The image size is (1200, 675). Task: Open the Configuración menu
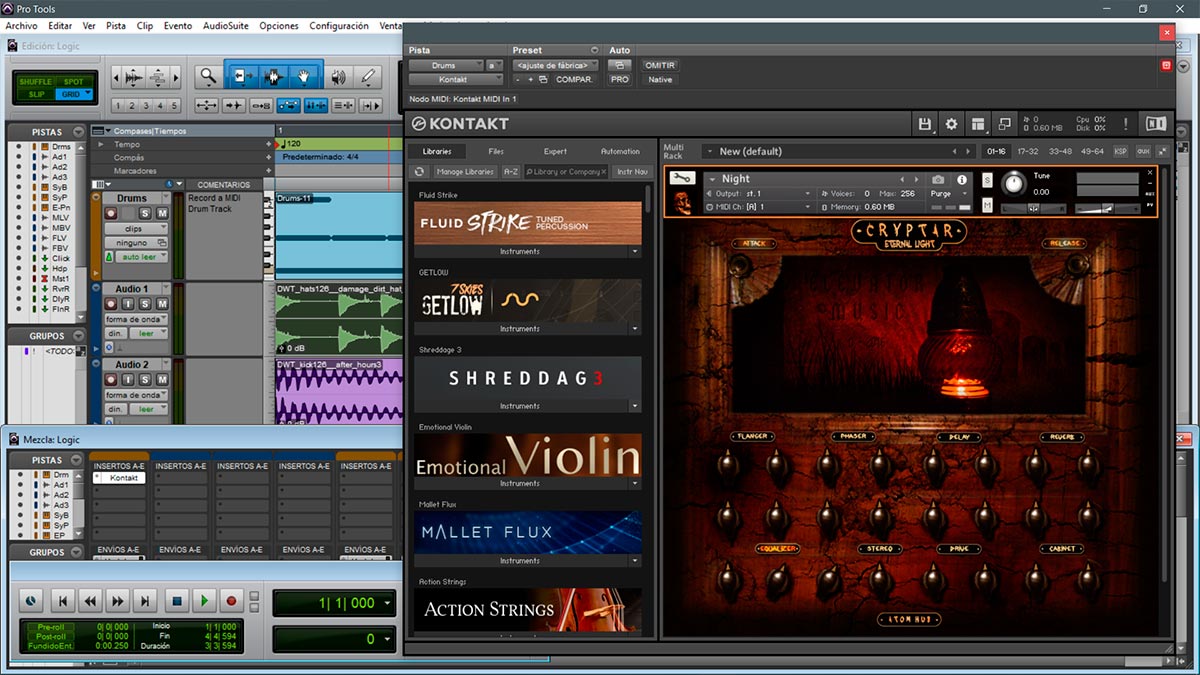click(x=339, y=25)
